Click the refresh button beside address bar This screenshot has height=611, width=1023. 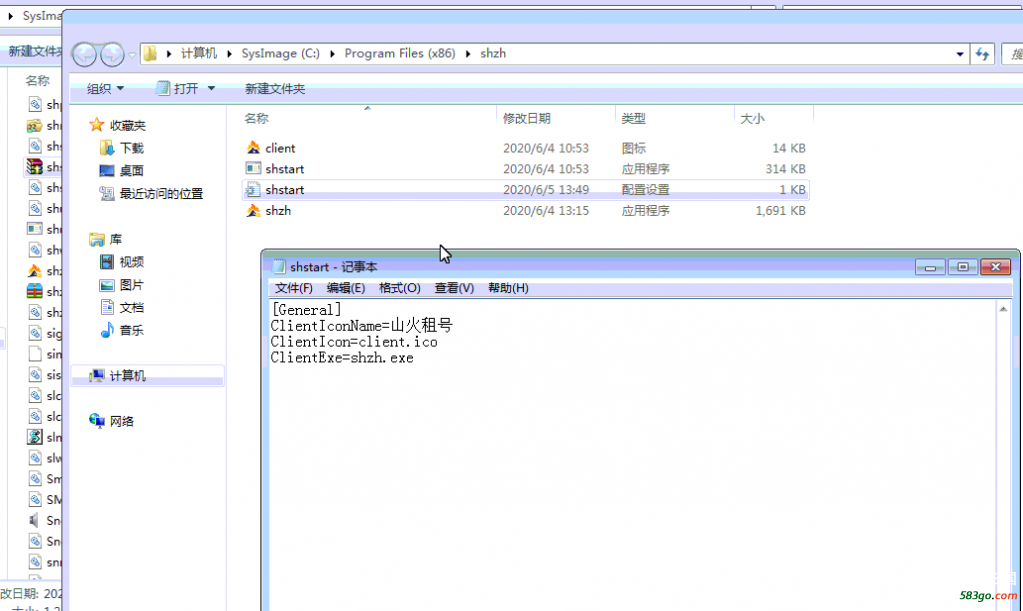point(983,54)
